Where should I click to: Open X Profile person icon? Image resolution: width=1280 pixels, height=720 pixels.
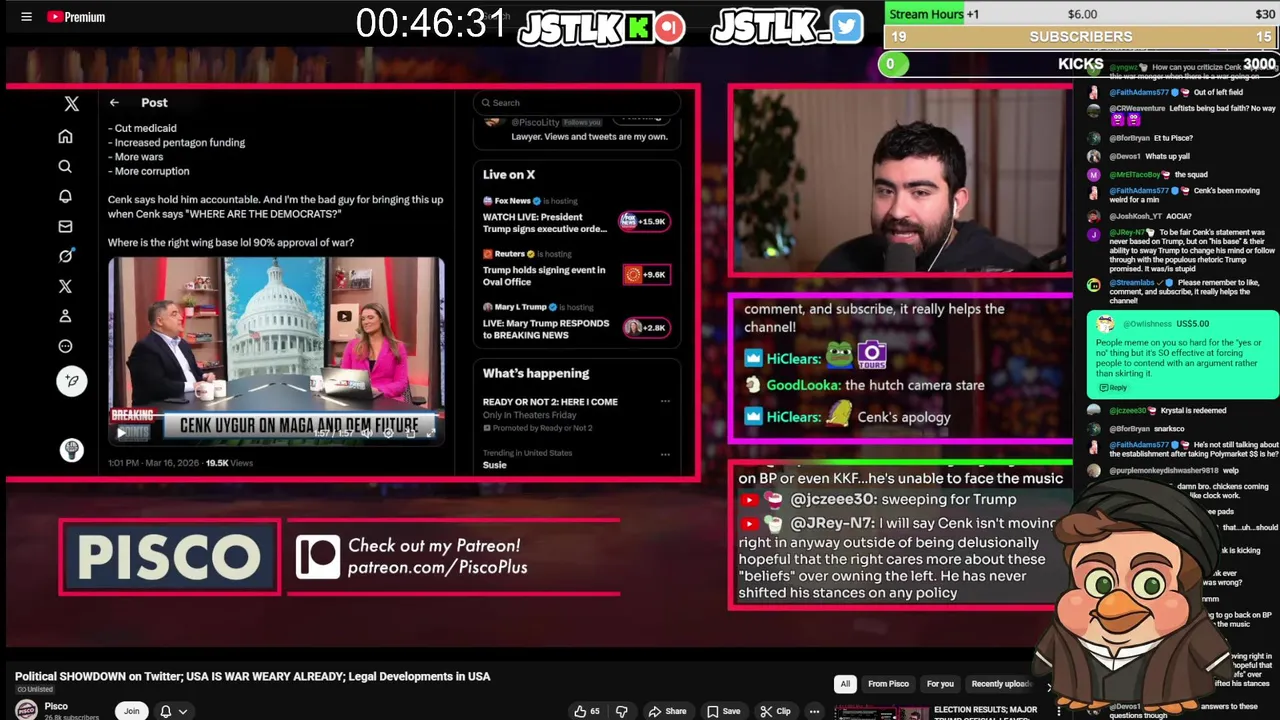coord(65,316)
